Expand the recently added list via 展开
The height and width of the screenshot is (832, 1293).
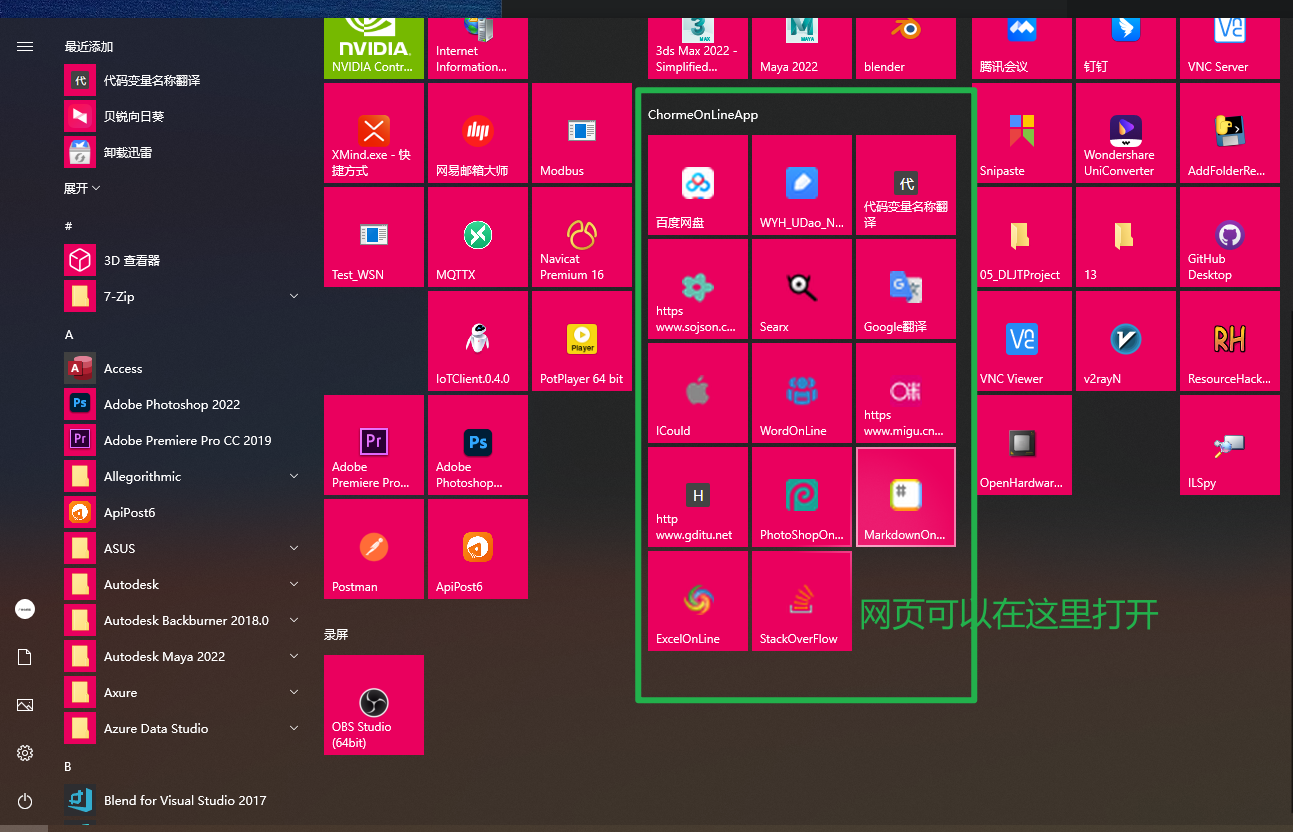click(x=82, y=188)
